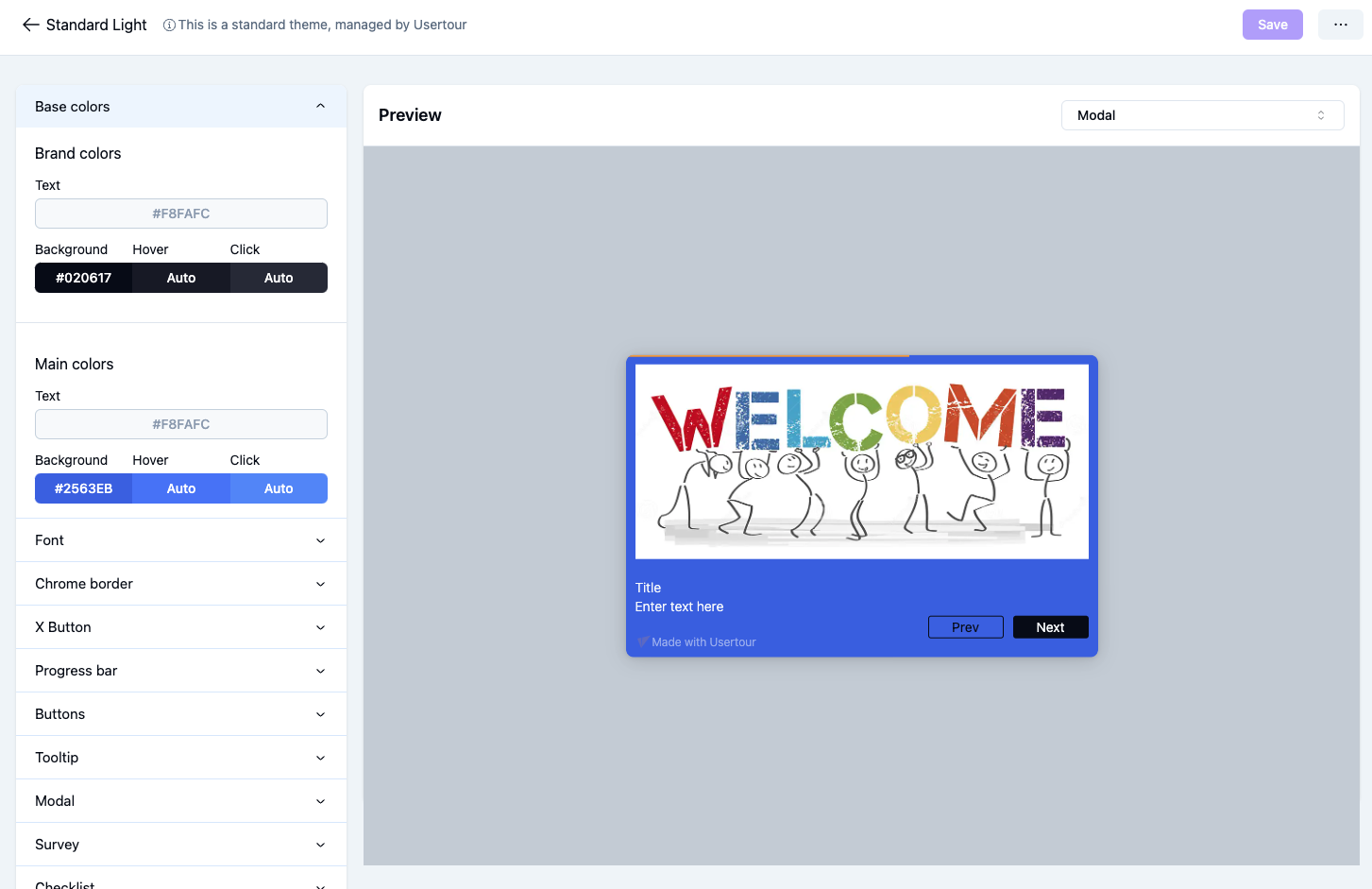Click the back arrow next to Standard Light

31,25
